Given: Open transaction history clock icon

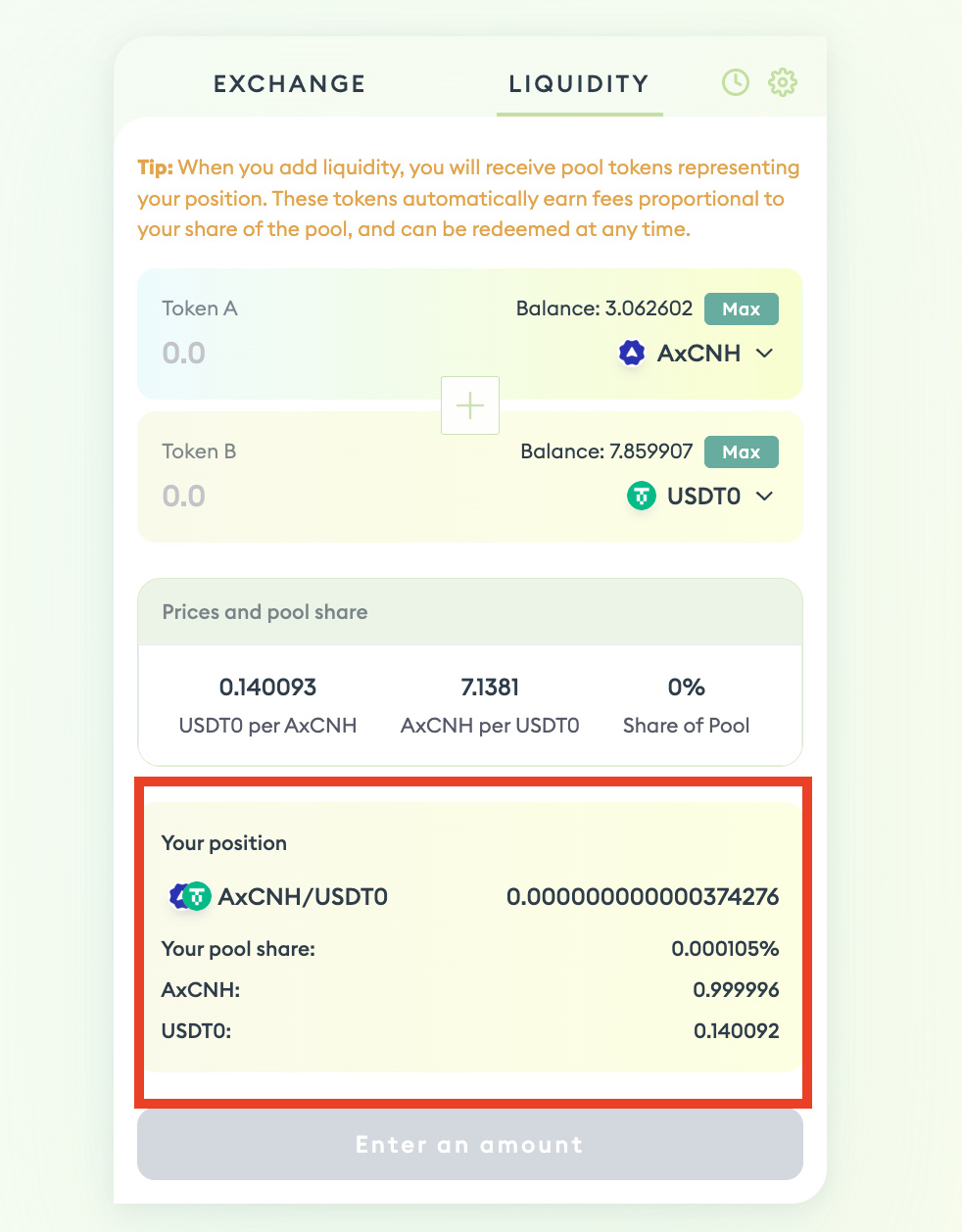Looking at the screenshot, I should [736, 83].
